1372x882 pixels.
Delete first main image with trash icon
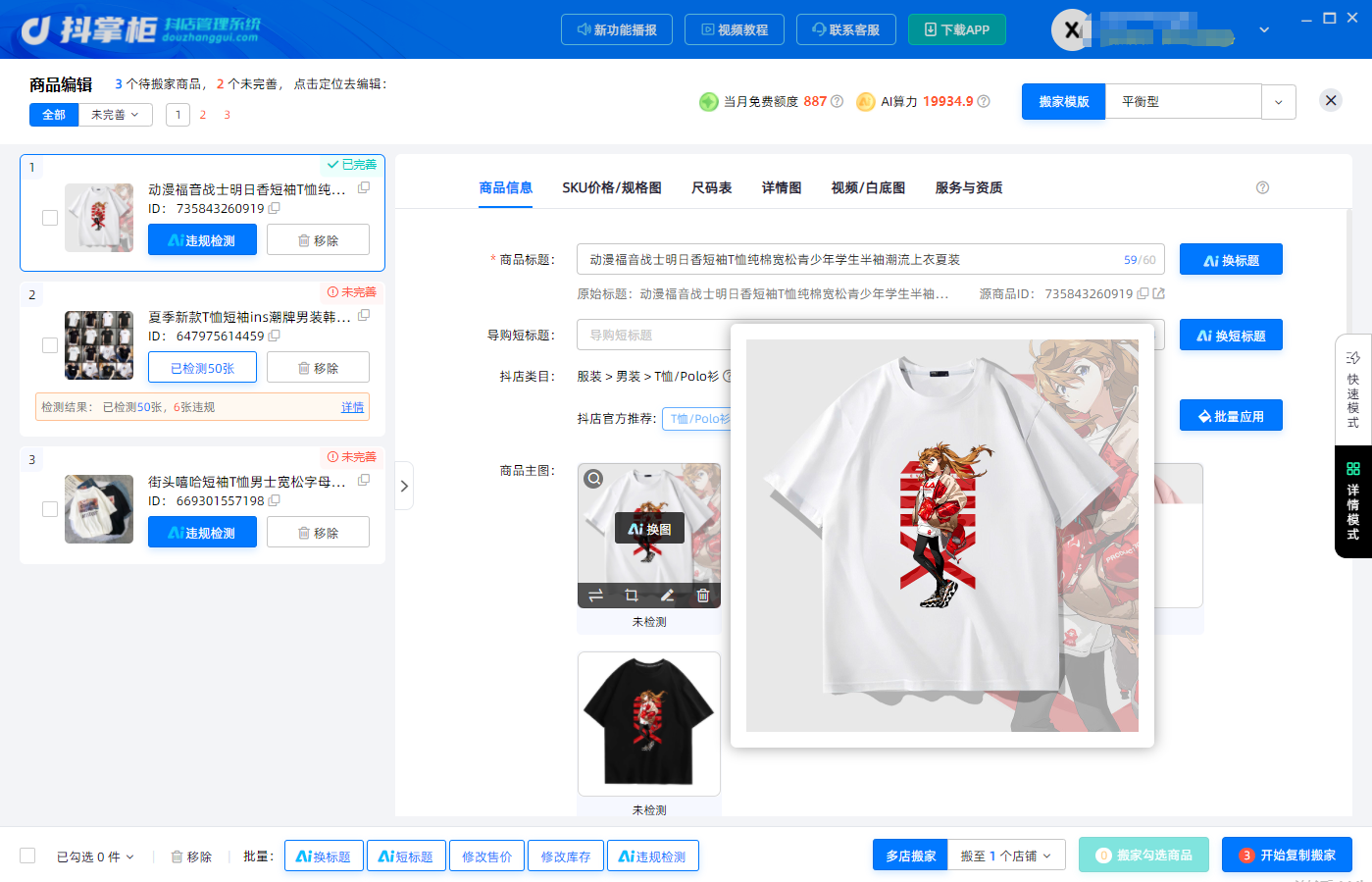(703, 596)
